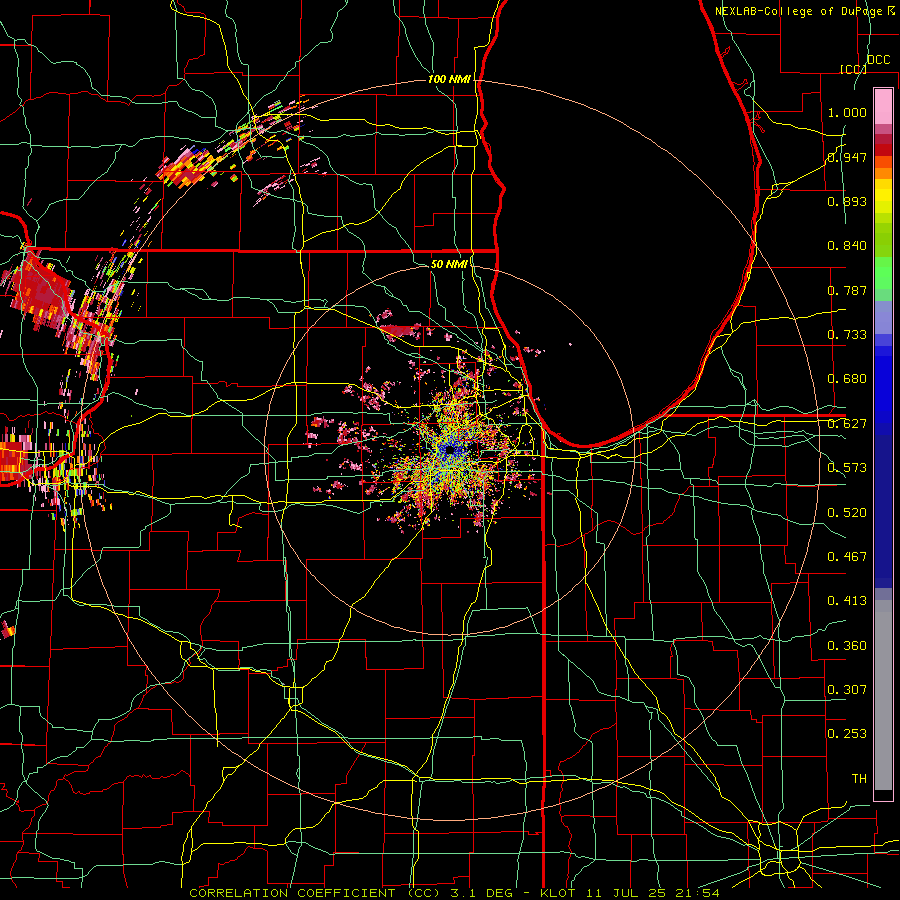Click the 100 NMI range ring label
The image size is (900, 900).
point(449,79)
